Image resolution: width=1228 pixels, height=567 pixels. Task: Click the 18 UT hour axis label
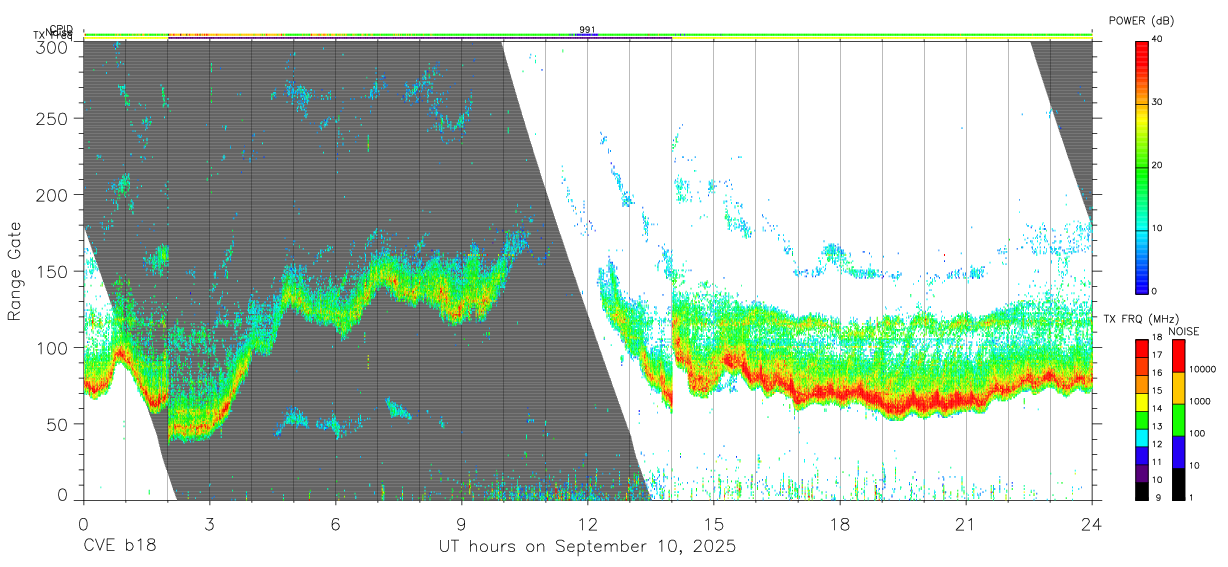[x=840, y=524]
